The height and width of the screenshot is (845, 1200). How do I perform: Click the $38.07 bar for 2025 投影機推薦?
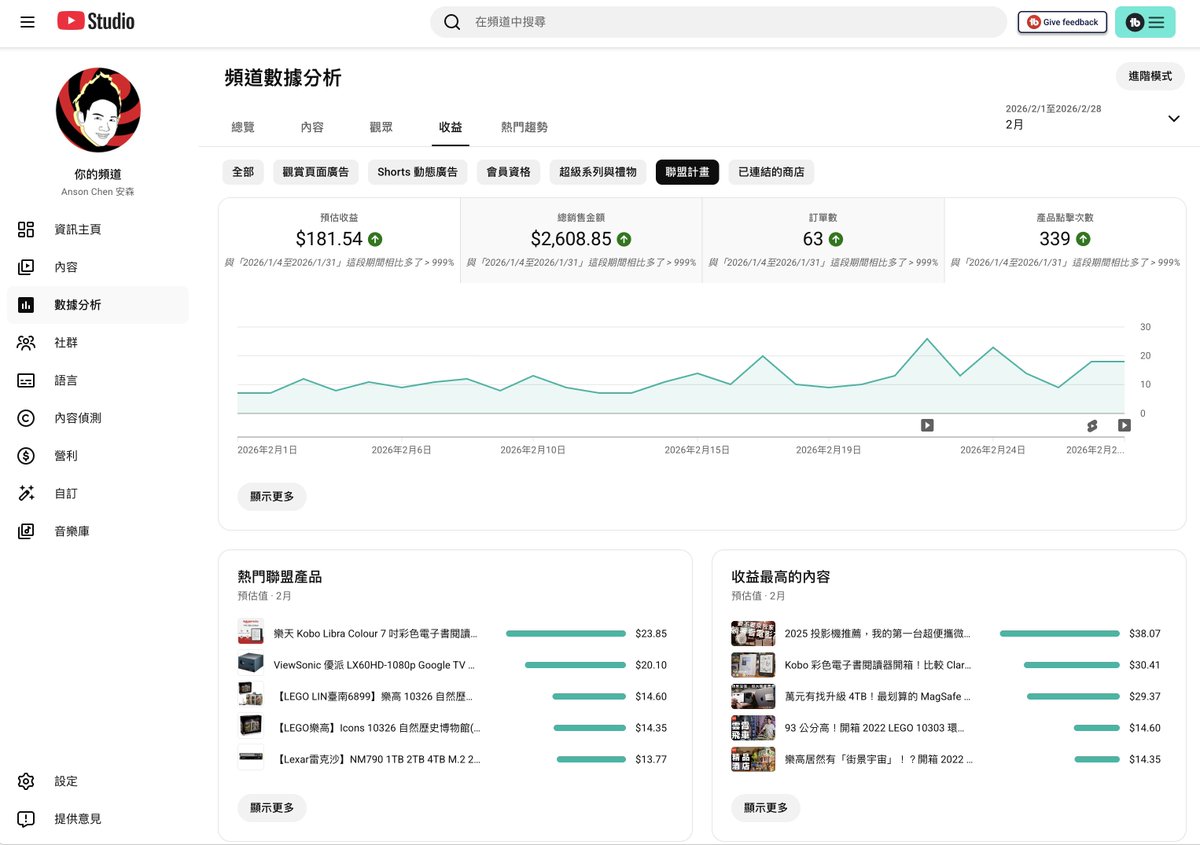pyautogui.click(x=1060, y=634)
